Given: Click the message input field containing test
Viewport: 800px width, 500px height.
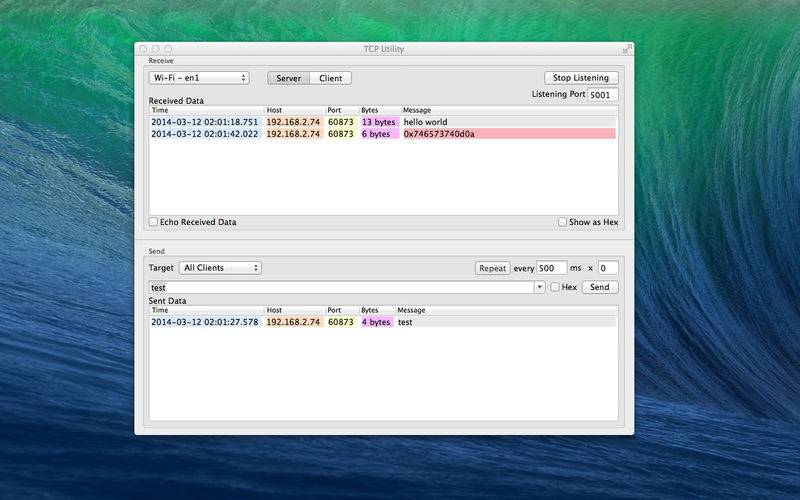Looking at the screenshot, I should click(x=341, y=287).
